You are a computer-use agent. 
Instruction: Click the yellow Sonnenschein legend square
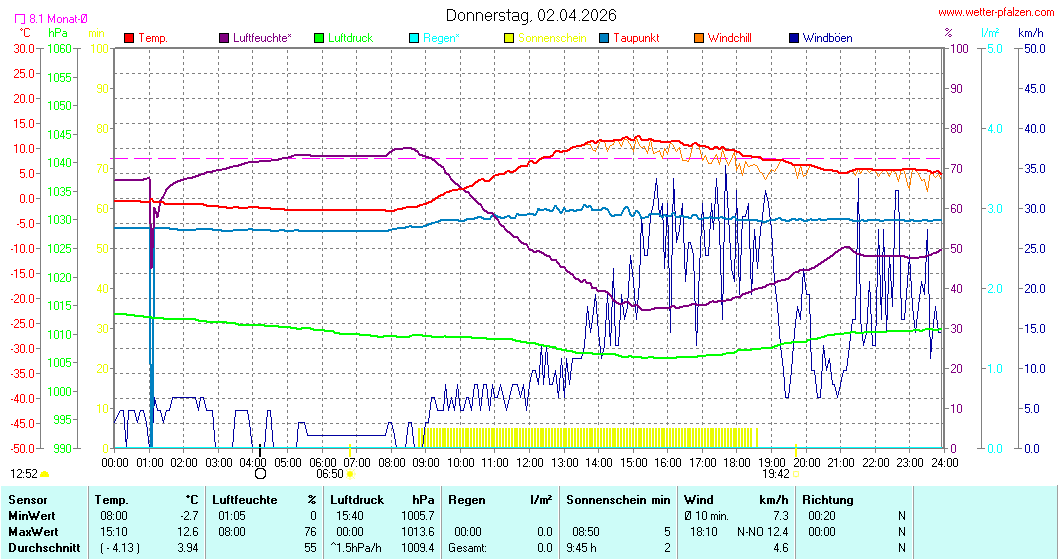click(509, 38)
